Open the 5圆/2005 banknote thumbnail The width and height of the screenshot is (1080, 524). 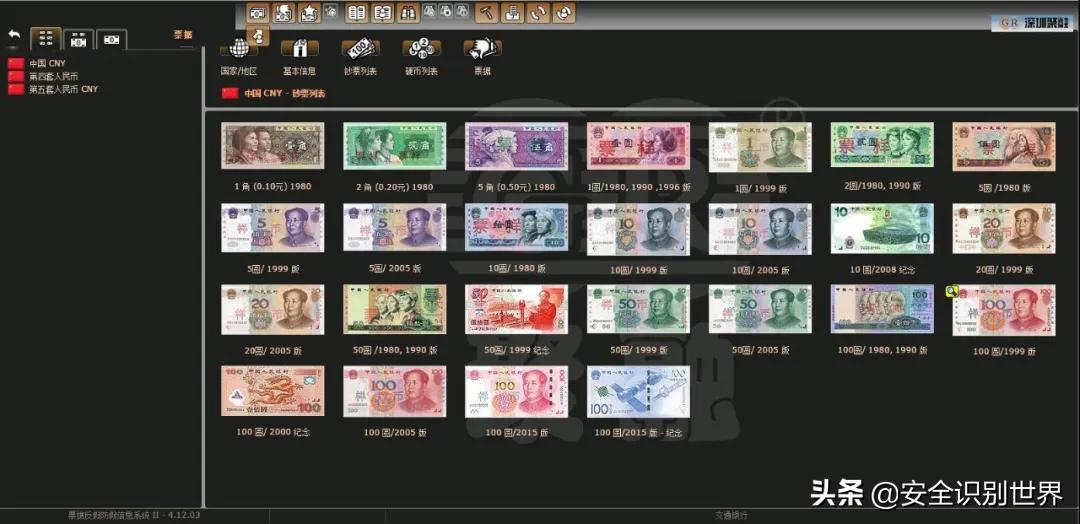point(395,228)
